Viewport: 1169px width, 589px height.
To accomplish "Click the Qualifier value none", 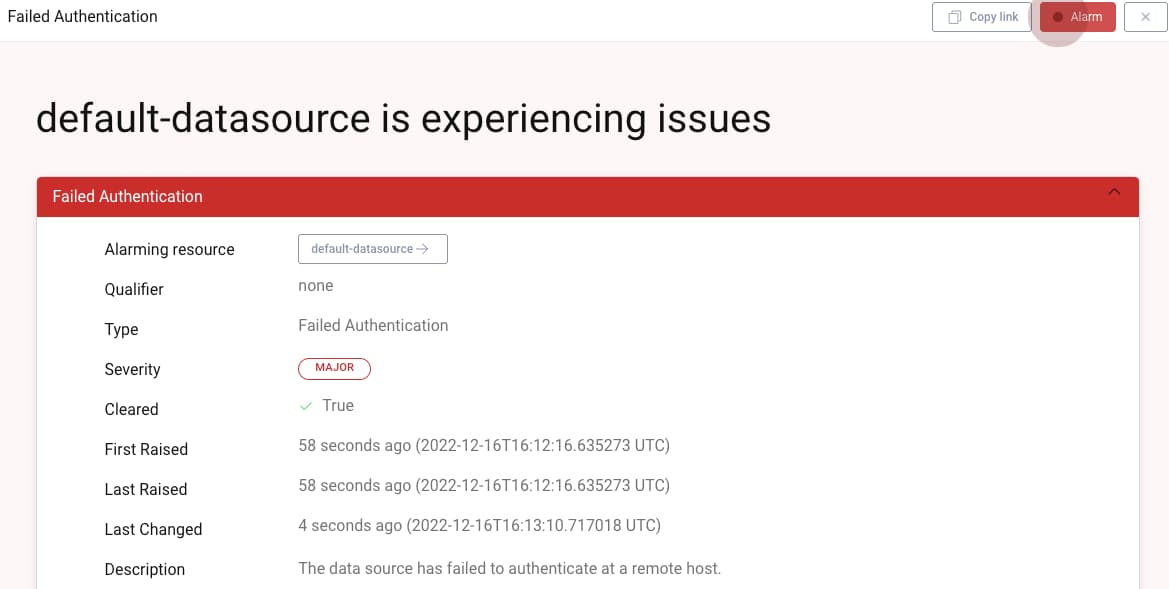I will coord(315,285).
